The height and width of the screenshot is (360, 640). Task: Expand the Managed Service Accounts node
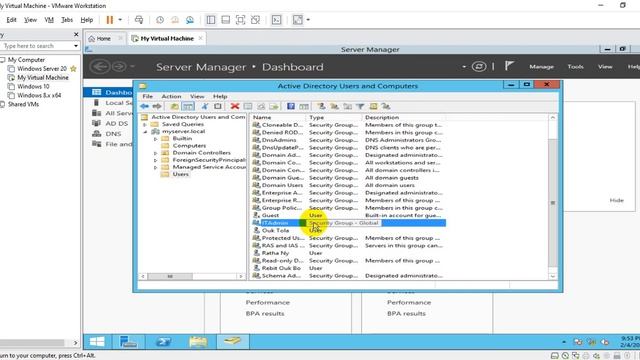point(156,167)
